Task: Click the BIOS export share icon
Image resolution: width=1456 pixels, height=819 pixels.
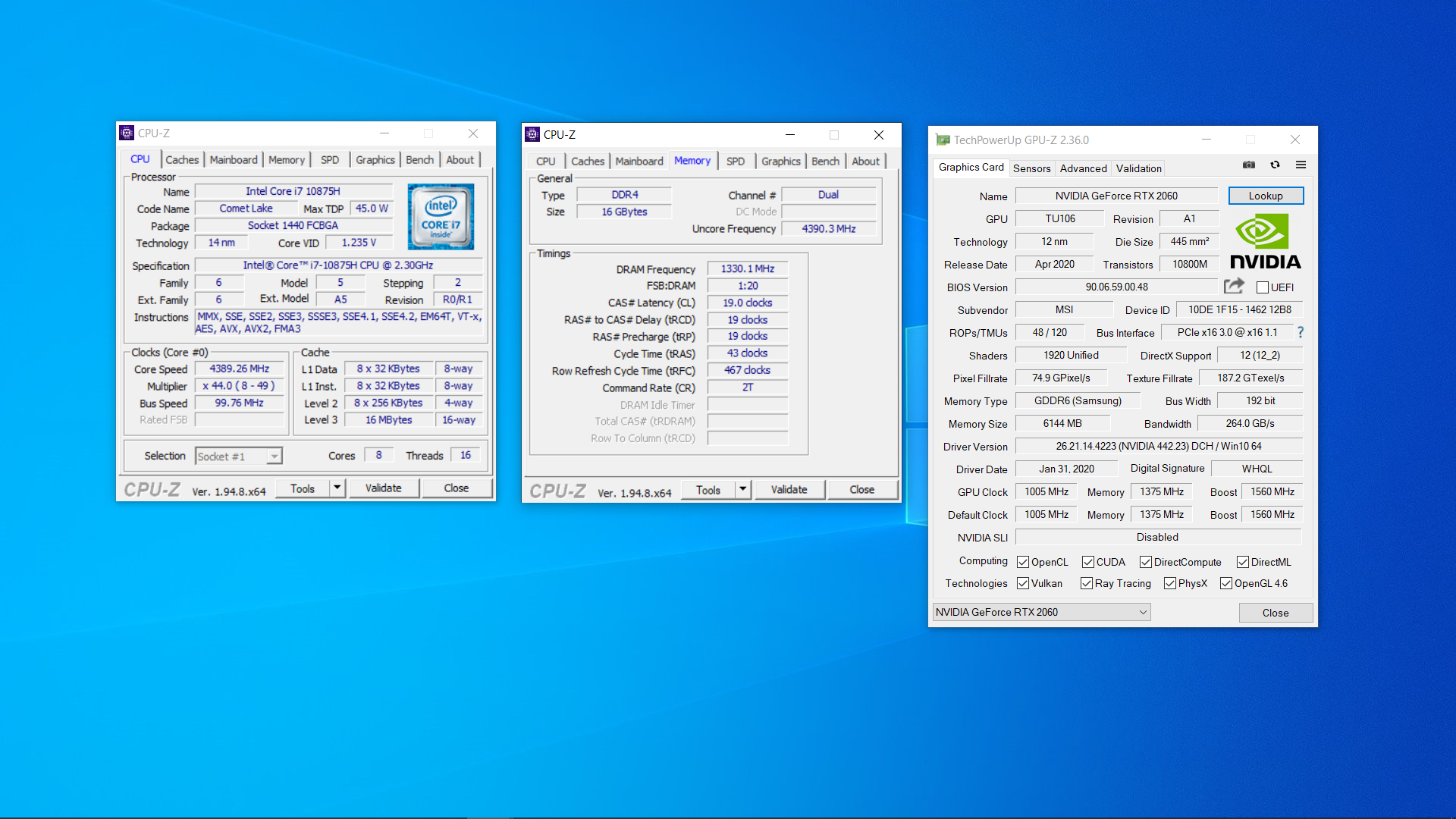Action: coord(1234,286)
